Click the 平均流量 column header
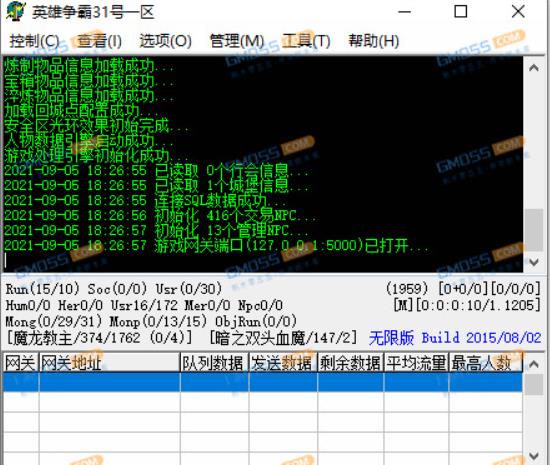The height and width of the screenshot is (465, 550). (416, 363)
